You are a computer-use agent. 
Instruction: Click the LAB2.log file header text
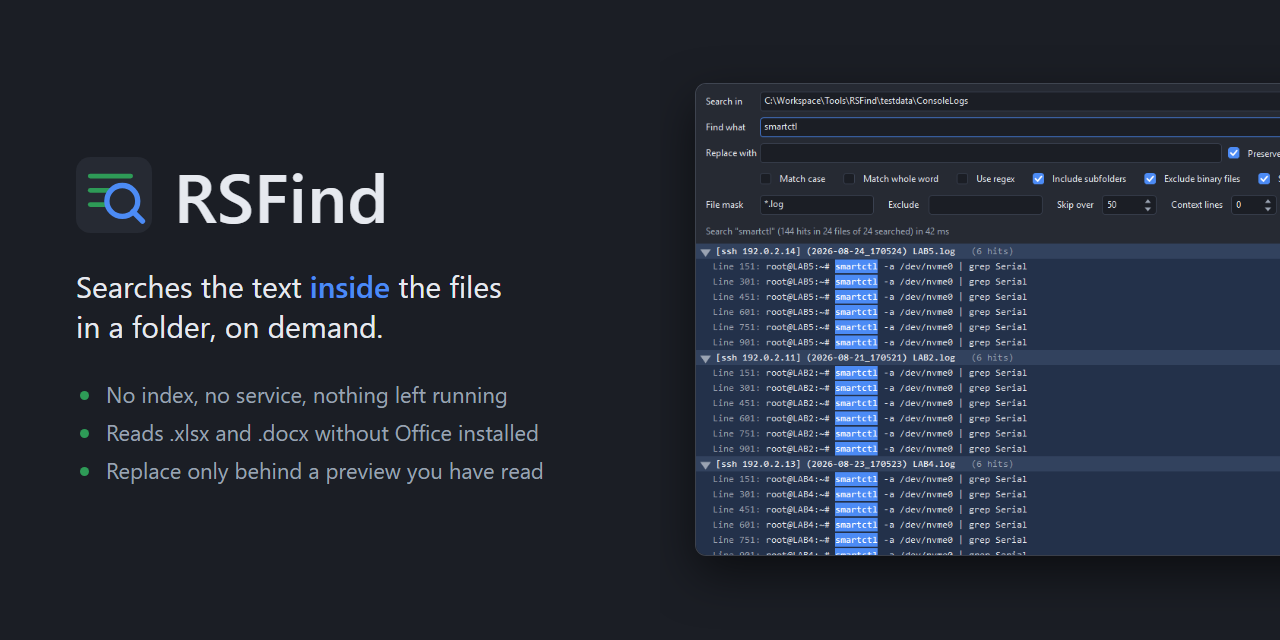[x=835, y=358]
